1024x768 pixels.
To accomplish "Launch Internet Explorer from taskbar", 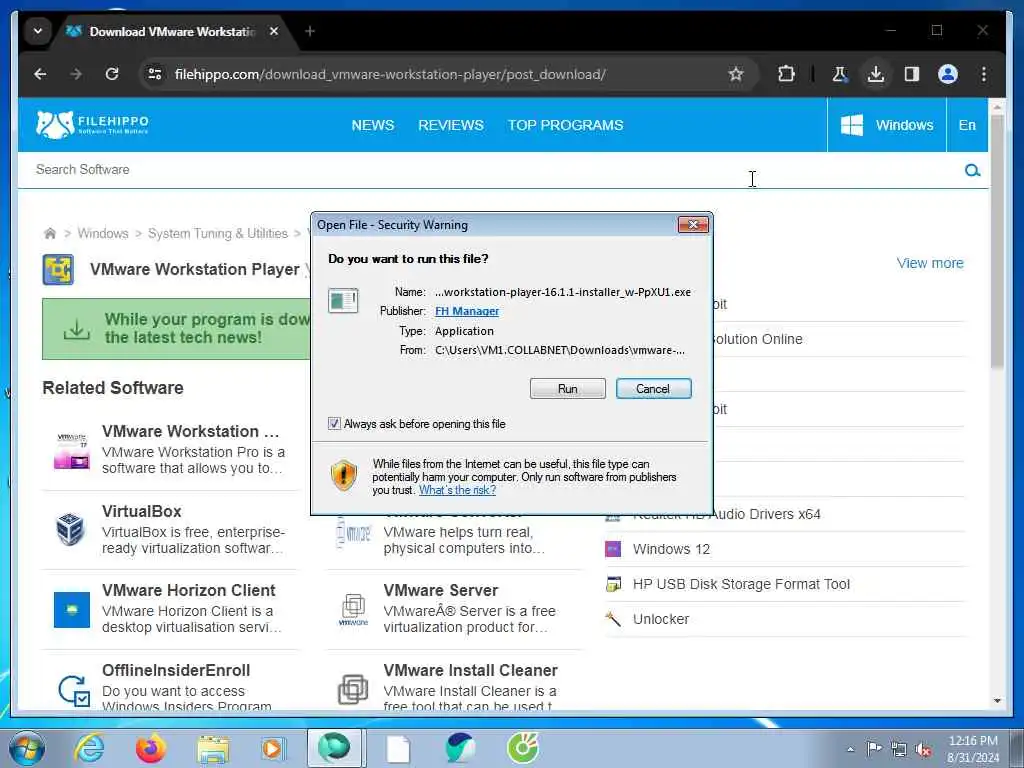I will [x=89, y=748].
